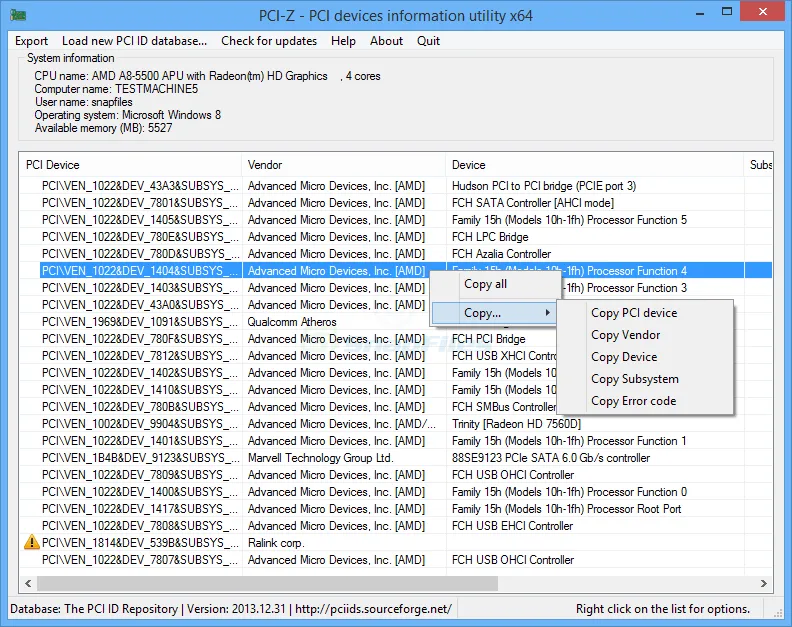This screenshot has height=627, width=792.
Task: Expand the Copy... submenu entry
Action: [493, 313]
